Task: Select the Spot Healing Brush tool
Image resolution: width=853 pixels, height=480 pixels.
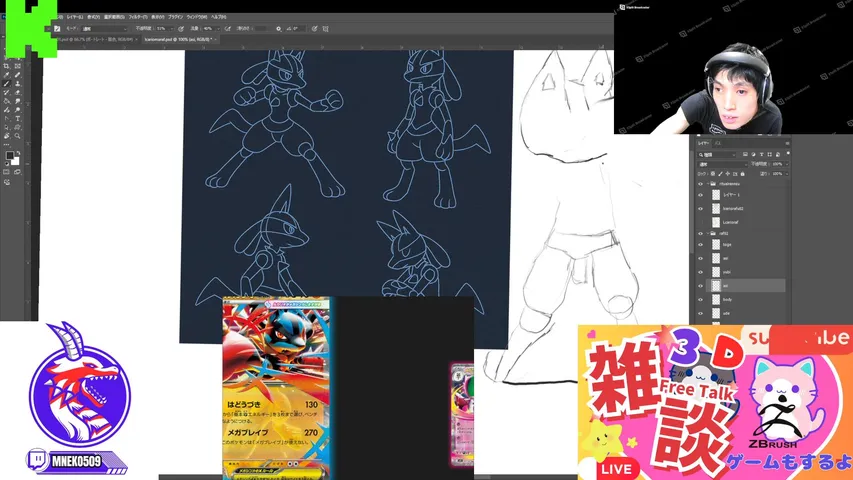Action: point(17,75)
